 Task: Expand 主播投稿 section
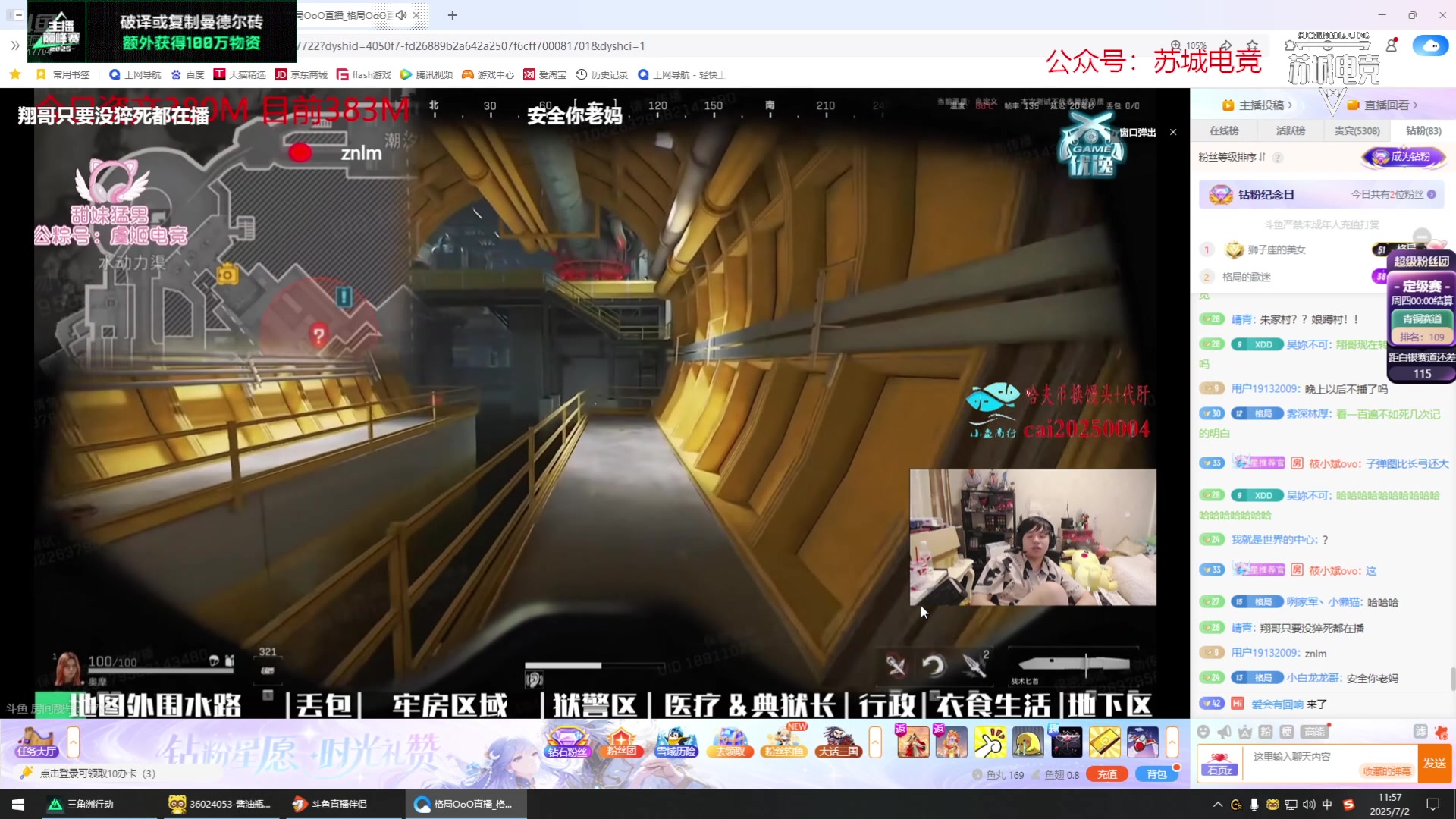(x=1257, y=105)
